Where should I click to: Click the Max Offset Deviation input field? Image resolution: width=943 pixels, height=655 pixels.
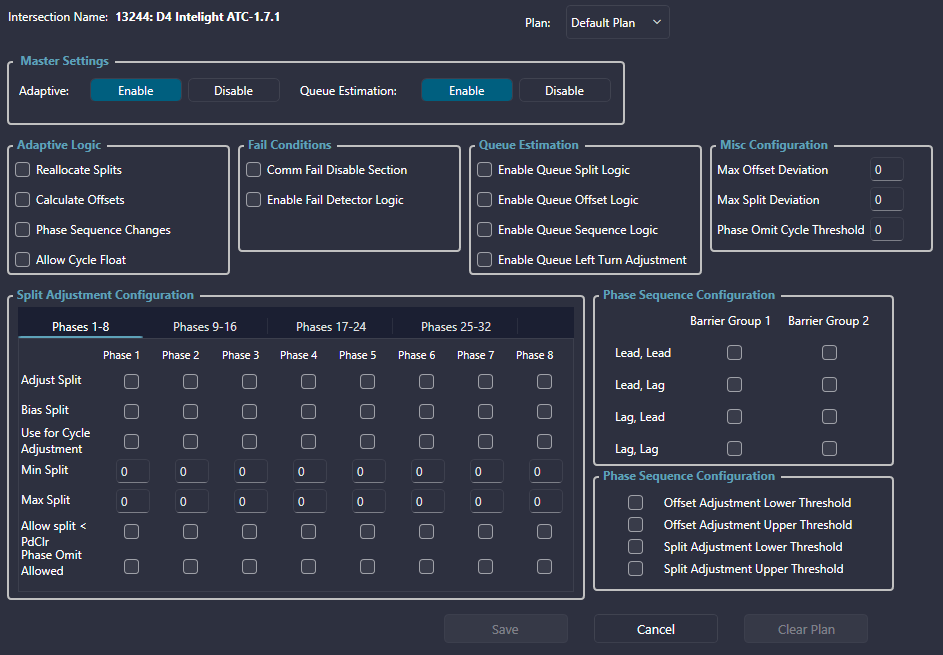pyautogui.click(x=886, y=170)
